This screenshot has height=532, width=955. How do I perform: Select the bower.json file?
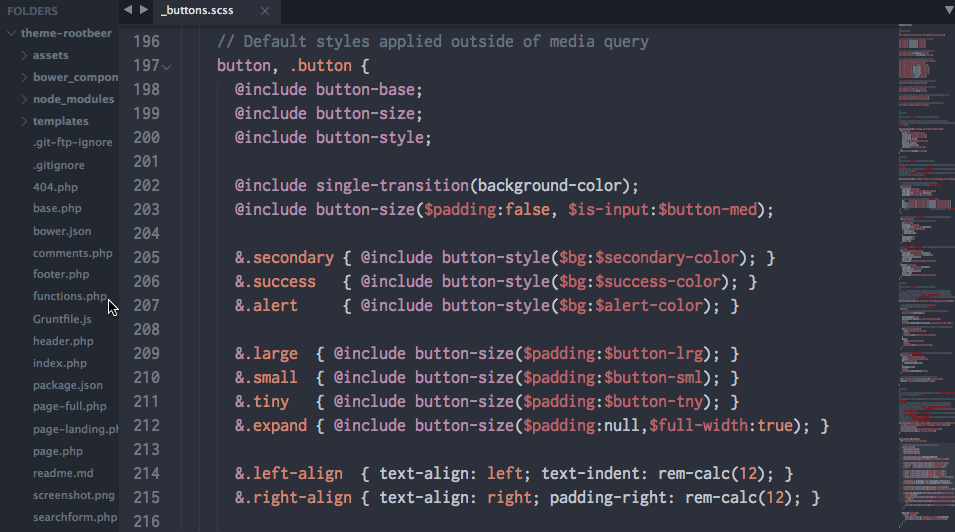point(61,231)
